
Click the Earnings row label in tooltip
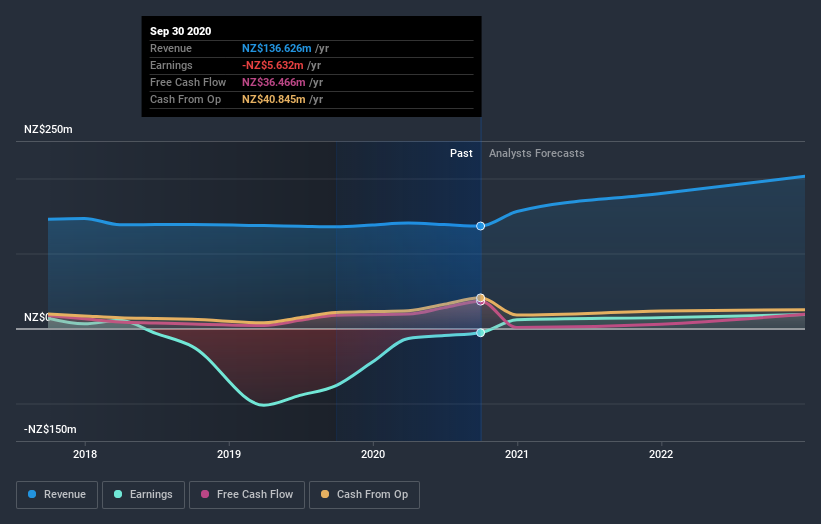coord(171,65)
